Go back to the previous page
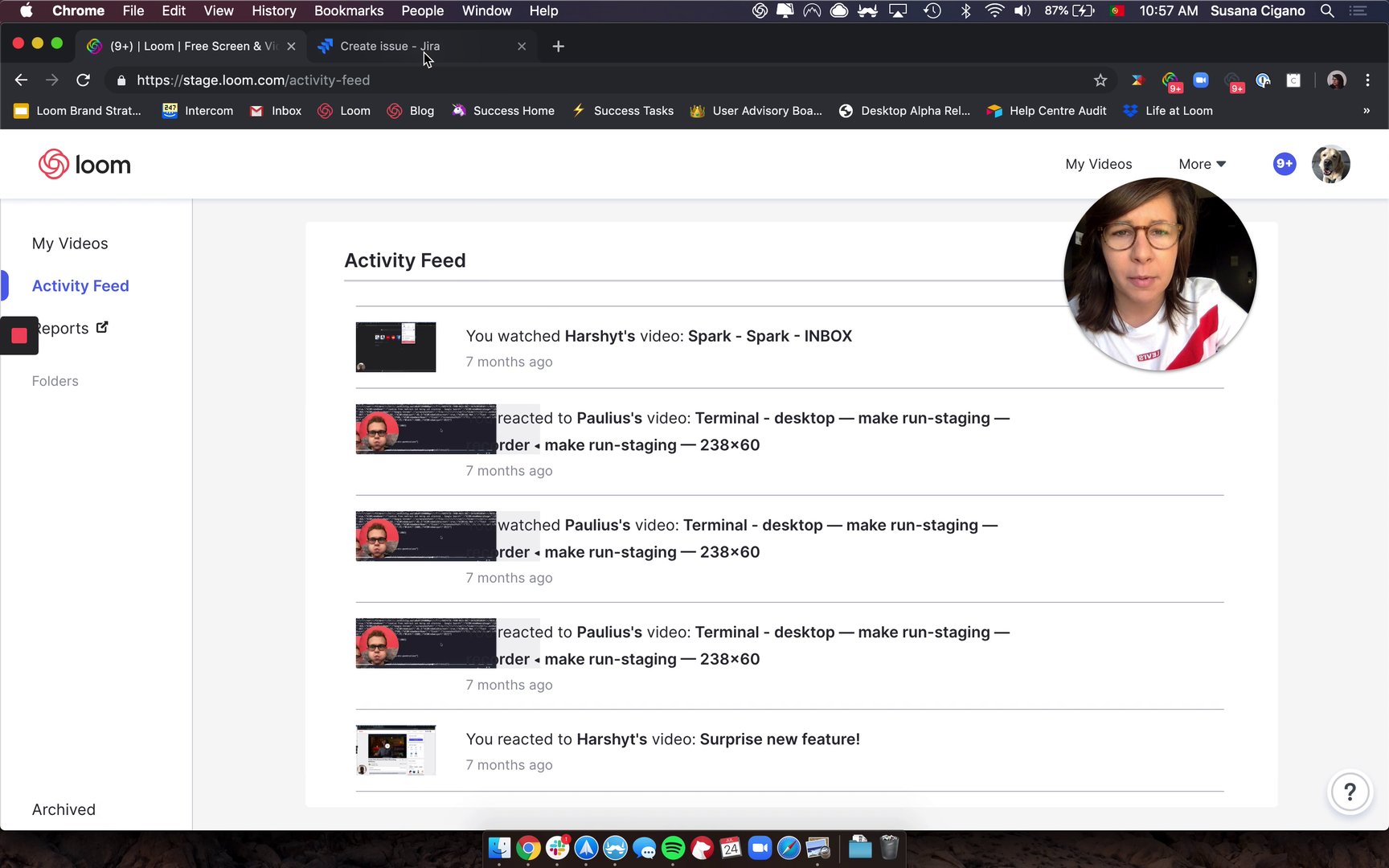The image size is (1389, 868). click(x=21, y=80)
